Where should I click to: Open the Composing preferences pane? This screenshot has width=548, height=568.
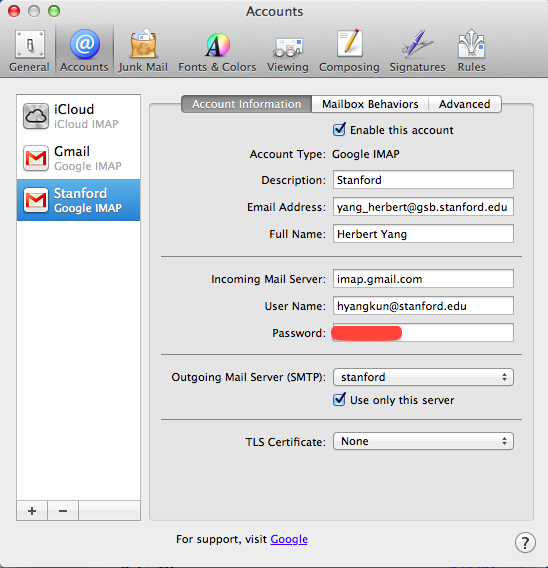[x=349, y=51]
